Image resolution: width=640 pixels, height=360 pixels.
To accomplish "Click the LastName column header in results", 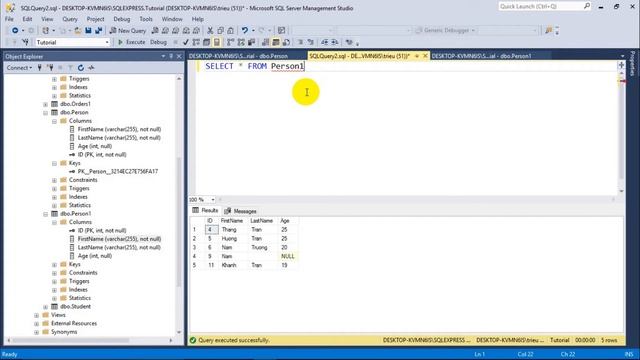I will (x=262, y=221).
